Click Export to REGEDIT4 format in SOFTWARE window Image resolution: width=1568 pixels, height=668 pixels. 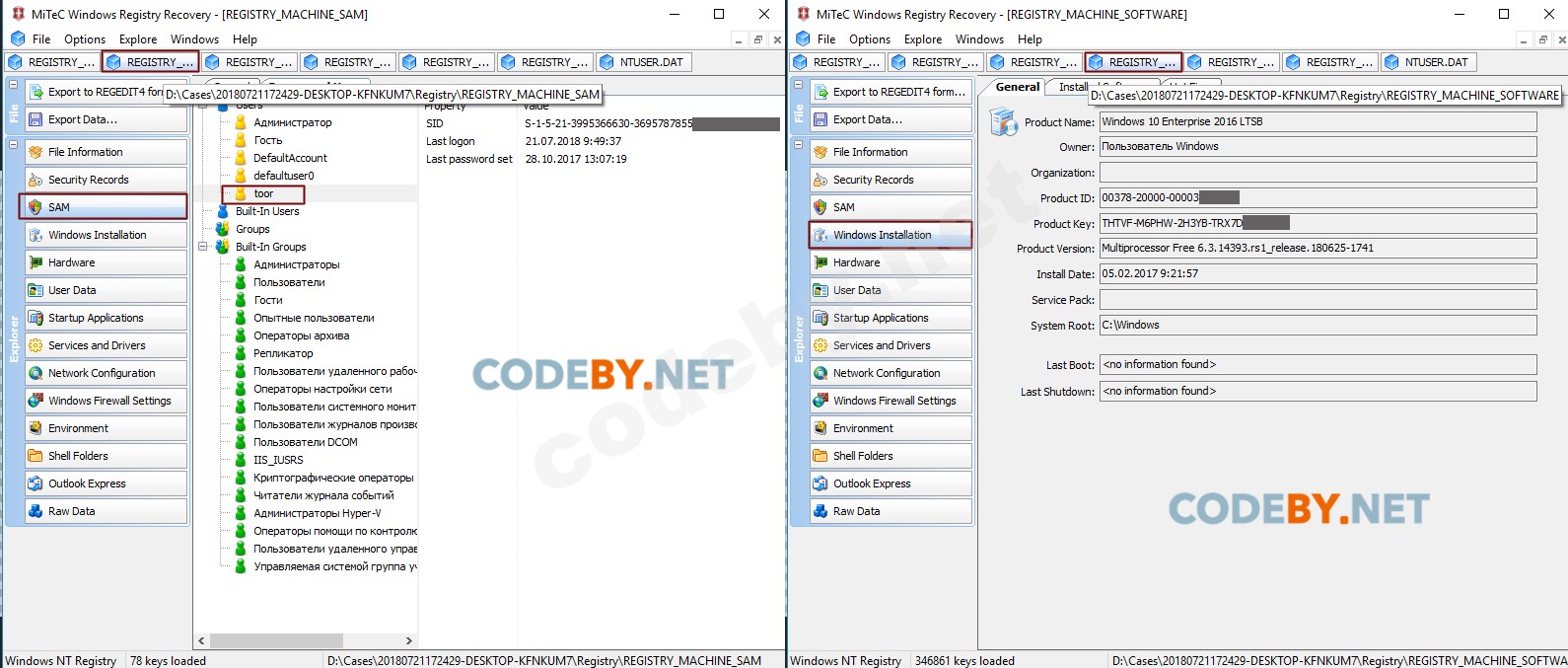889,92
